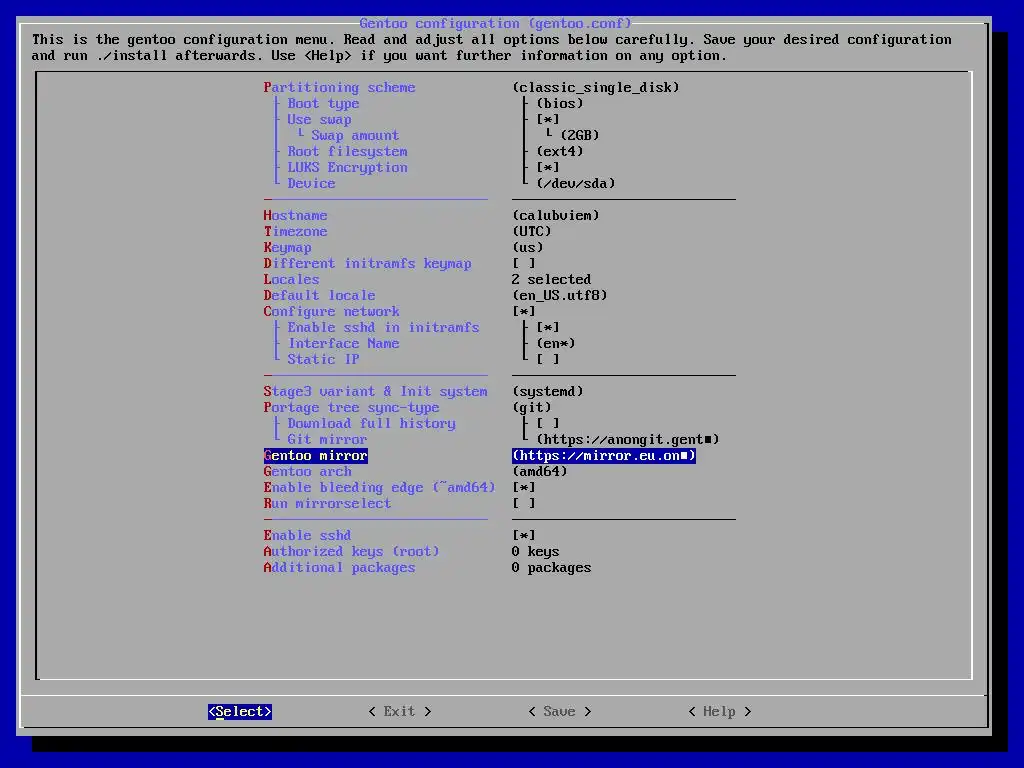Toggle the Enable sshd checkbox value

pyautogui.click(x=524, y=536)
